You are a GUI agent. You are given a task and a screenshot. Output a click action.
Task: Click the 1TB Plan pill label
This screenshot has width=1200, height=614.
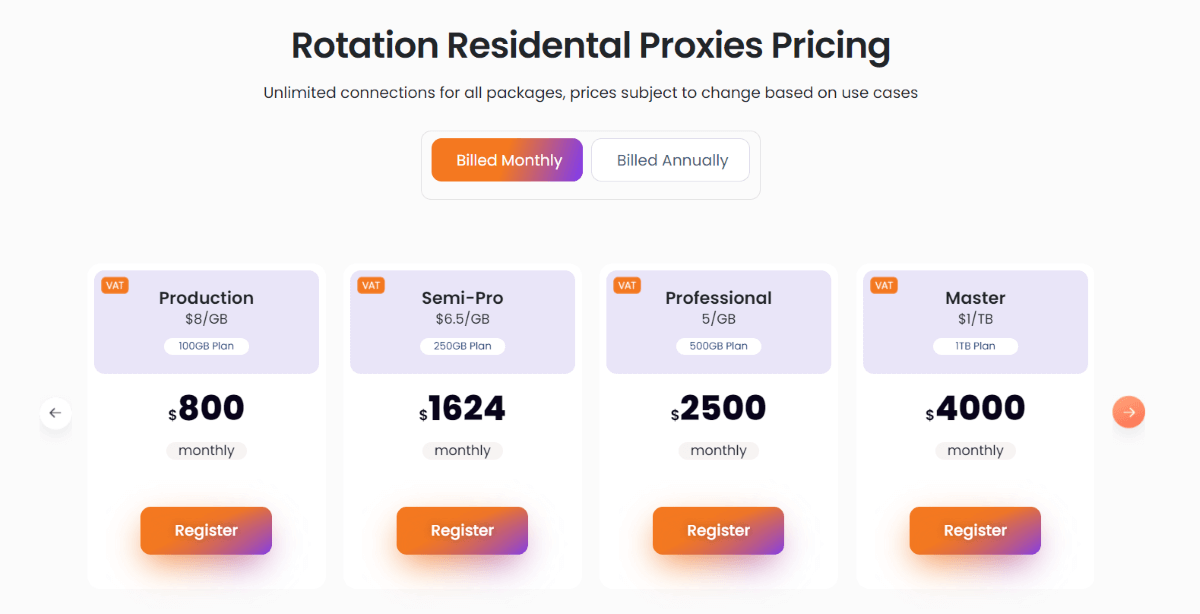(975, 346)
